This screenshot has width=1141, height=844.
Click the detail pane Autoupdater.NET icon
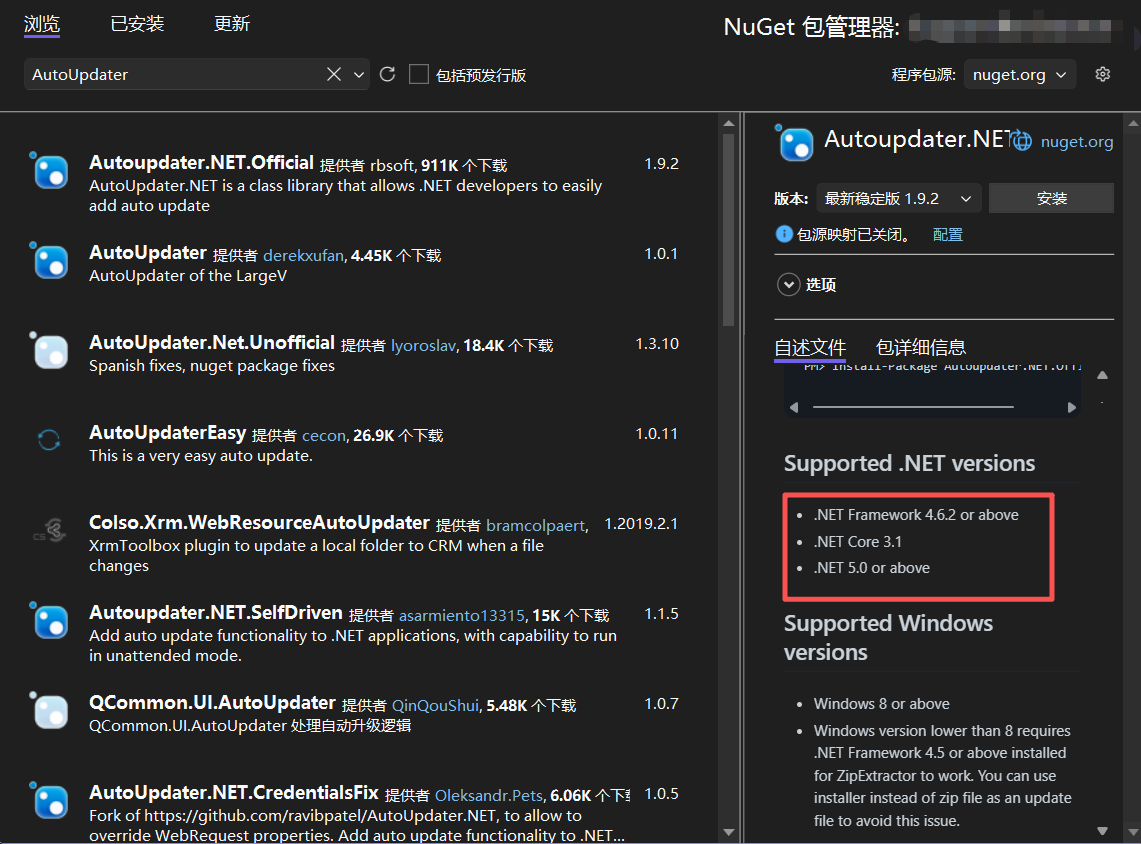pos(795,143)
